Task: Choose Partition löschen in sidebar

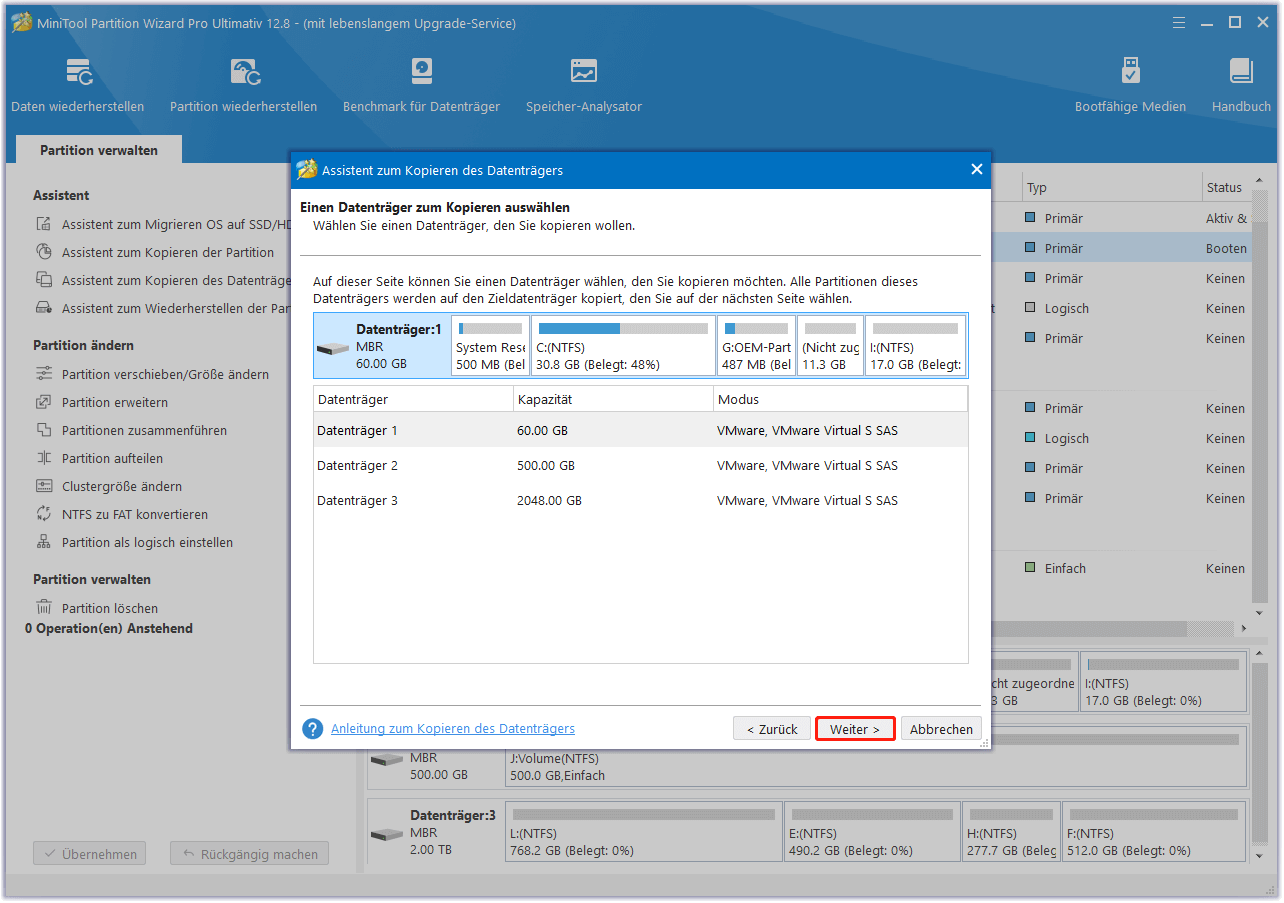Action: tap(110, 608)
